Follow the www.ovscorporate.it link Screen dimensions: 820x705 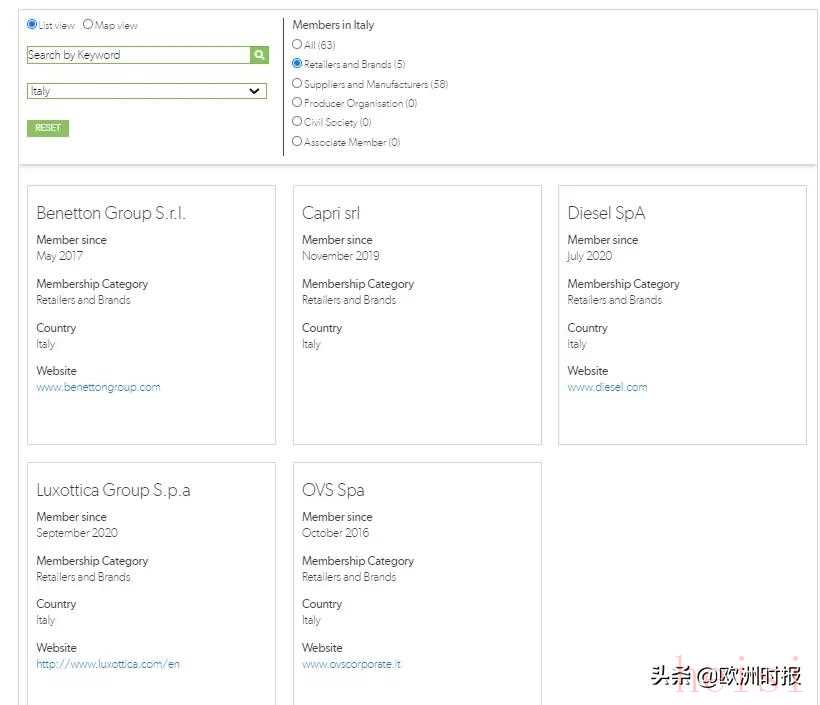(x=351, y=664)
